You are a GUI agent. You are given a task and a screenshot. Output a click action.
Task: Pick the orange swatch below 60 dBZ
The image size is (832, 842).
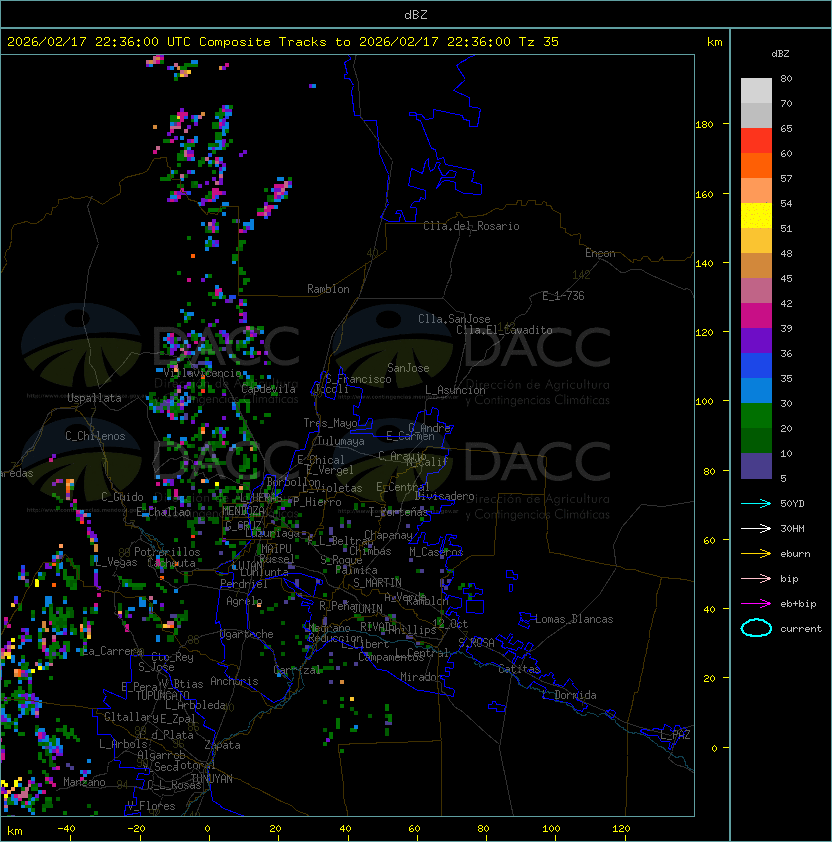(x=756, y=166)
